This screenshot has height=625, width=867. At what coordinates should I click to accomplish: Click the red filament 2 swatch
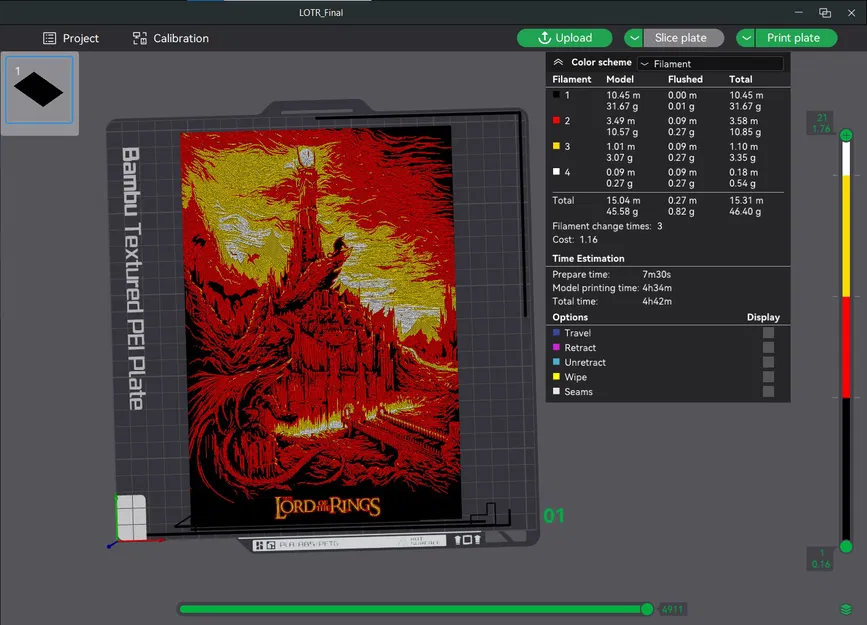(556, 120)
